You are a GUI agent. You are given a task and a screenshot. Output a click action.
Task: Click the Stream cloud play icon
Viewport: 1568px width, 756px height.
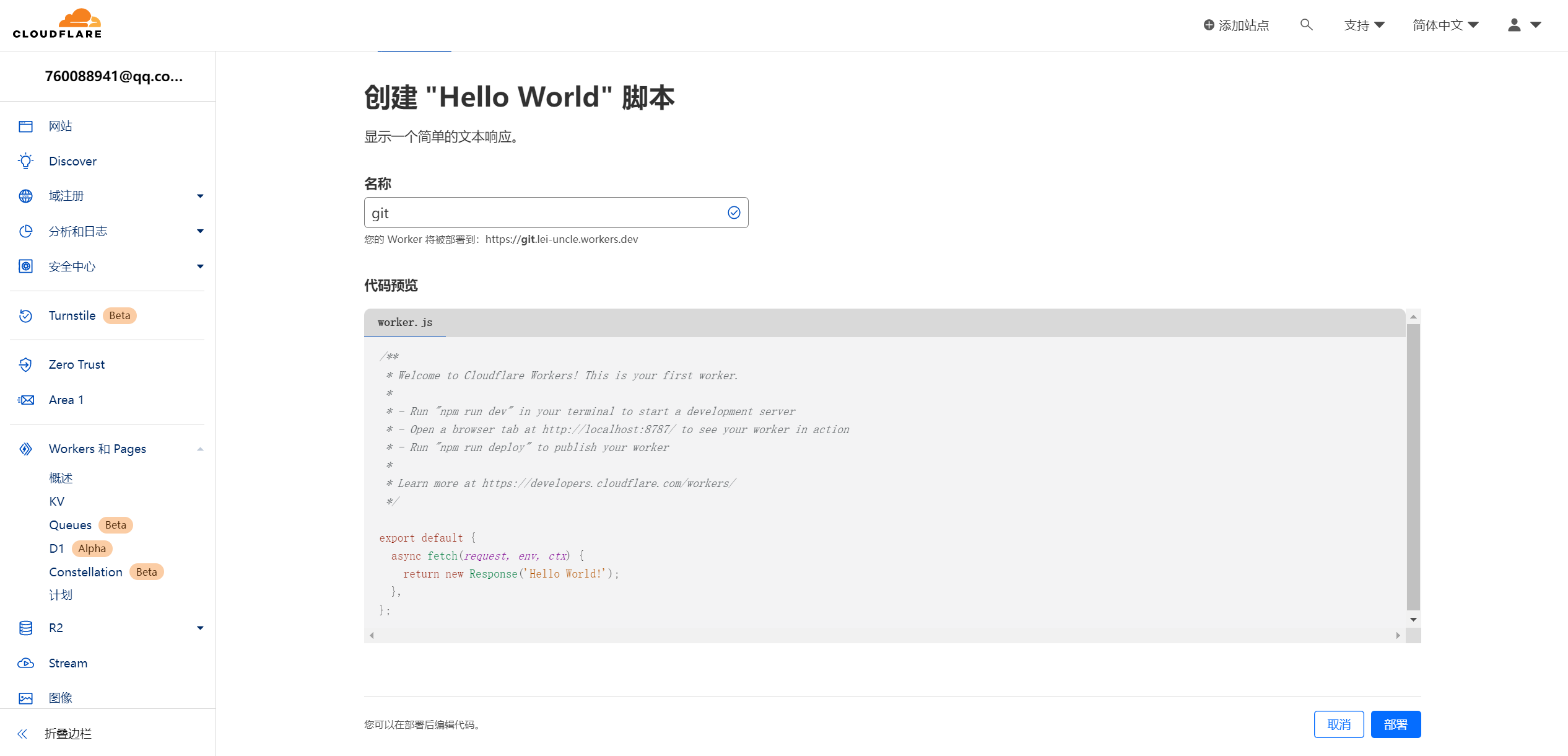click(25, 664)
